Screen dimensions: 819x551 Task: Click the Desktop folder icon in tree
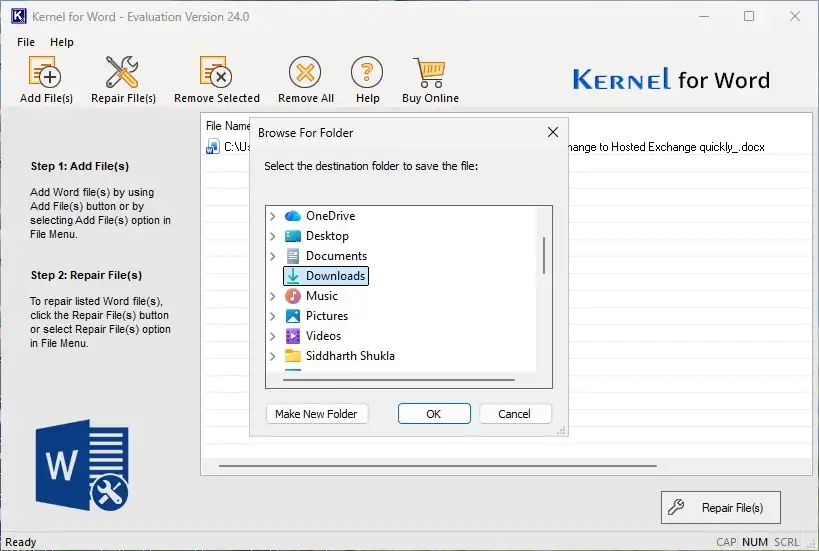coord(292,236)
